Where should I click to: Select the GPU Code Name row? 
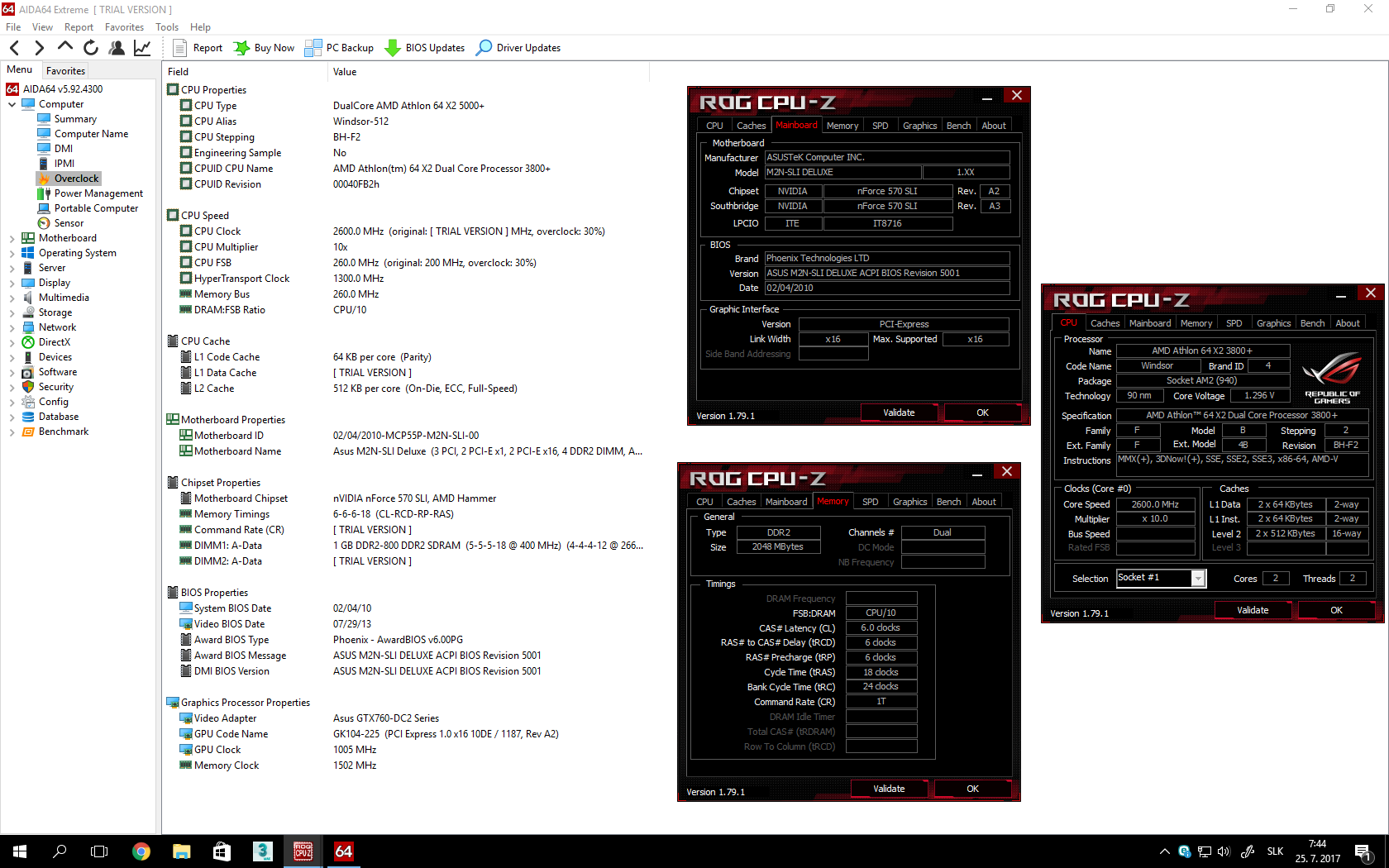(x=405, y=734)
